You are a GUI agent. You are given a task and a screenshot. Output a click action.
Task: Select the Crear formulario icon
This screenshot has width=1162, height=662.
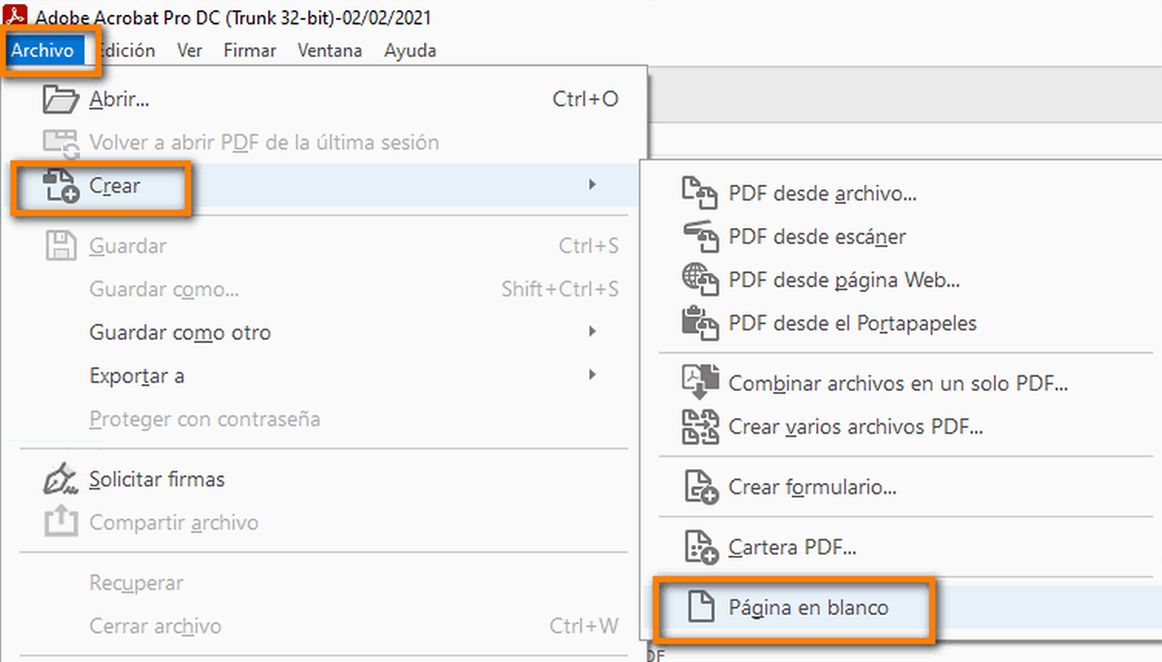702,487
